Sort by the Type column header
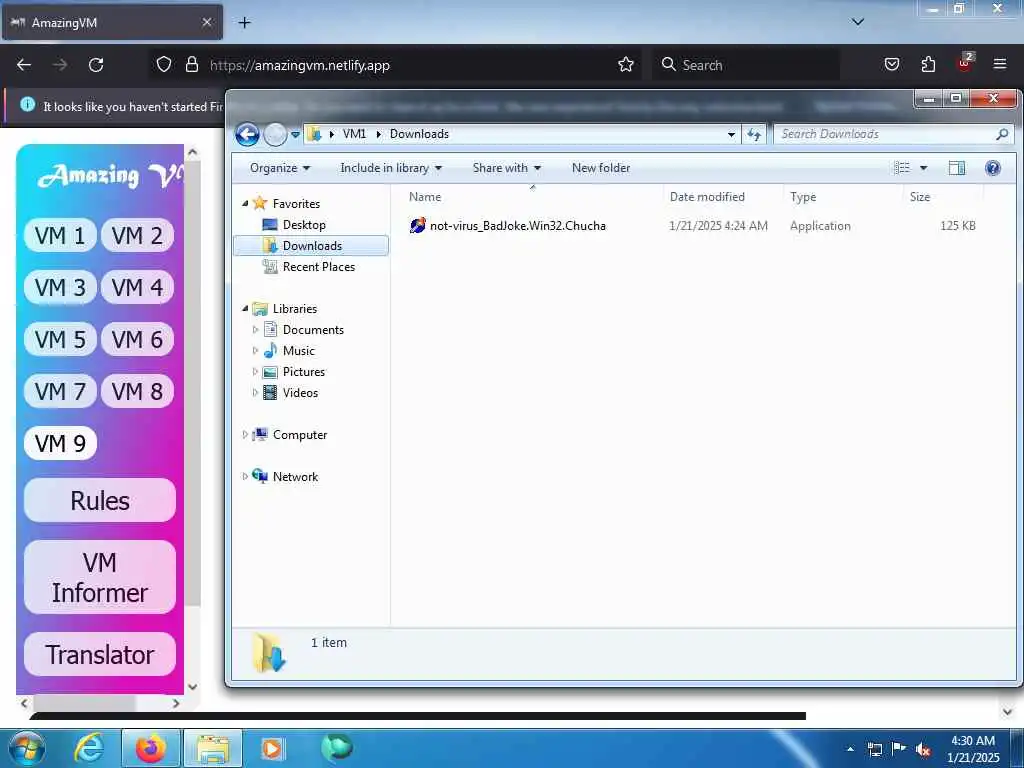 (x=803, y=197)
